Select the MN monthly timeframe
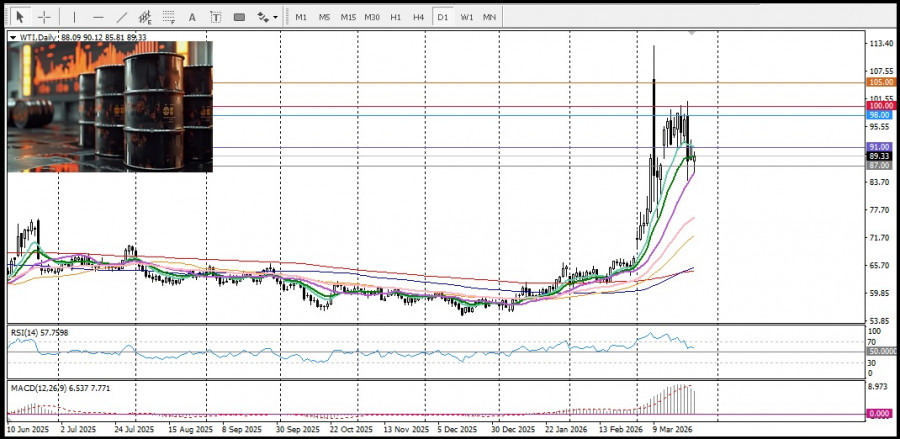The height and width of the screenshot is (439, 900). [489, 17]
